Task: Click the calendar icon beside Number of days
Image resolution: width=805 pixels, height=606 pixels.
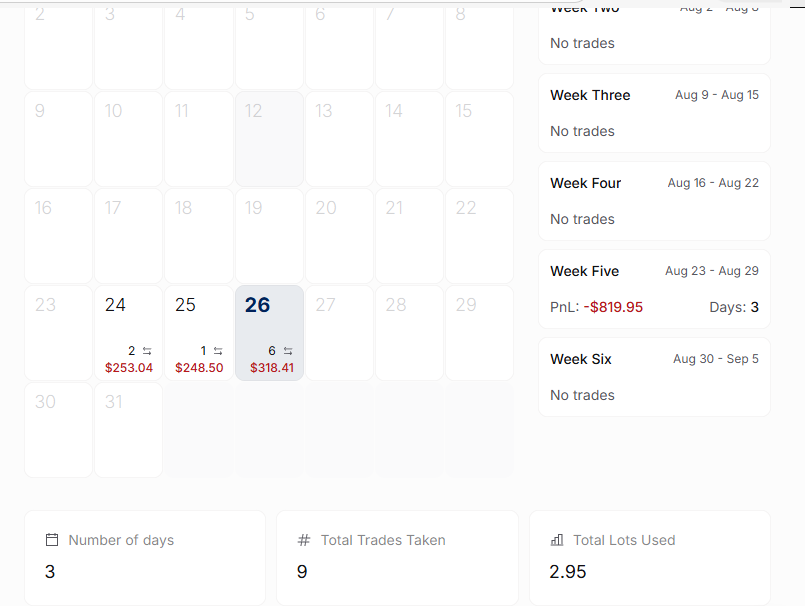Action: coord(52,540)
